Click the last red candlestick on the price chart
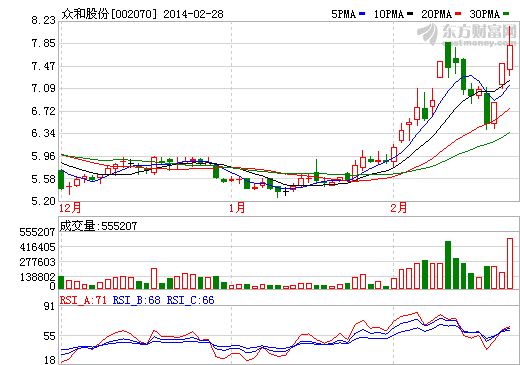The image size is (520, 365). pyautogui.click(x=510, y=57)
